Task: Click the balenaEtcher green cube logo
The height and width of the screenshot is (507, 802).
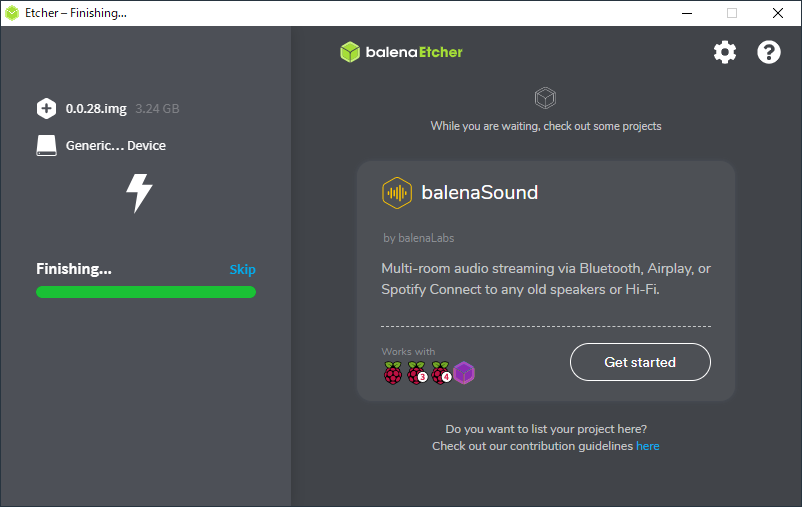Action: coord(350,52)
